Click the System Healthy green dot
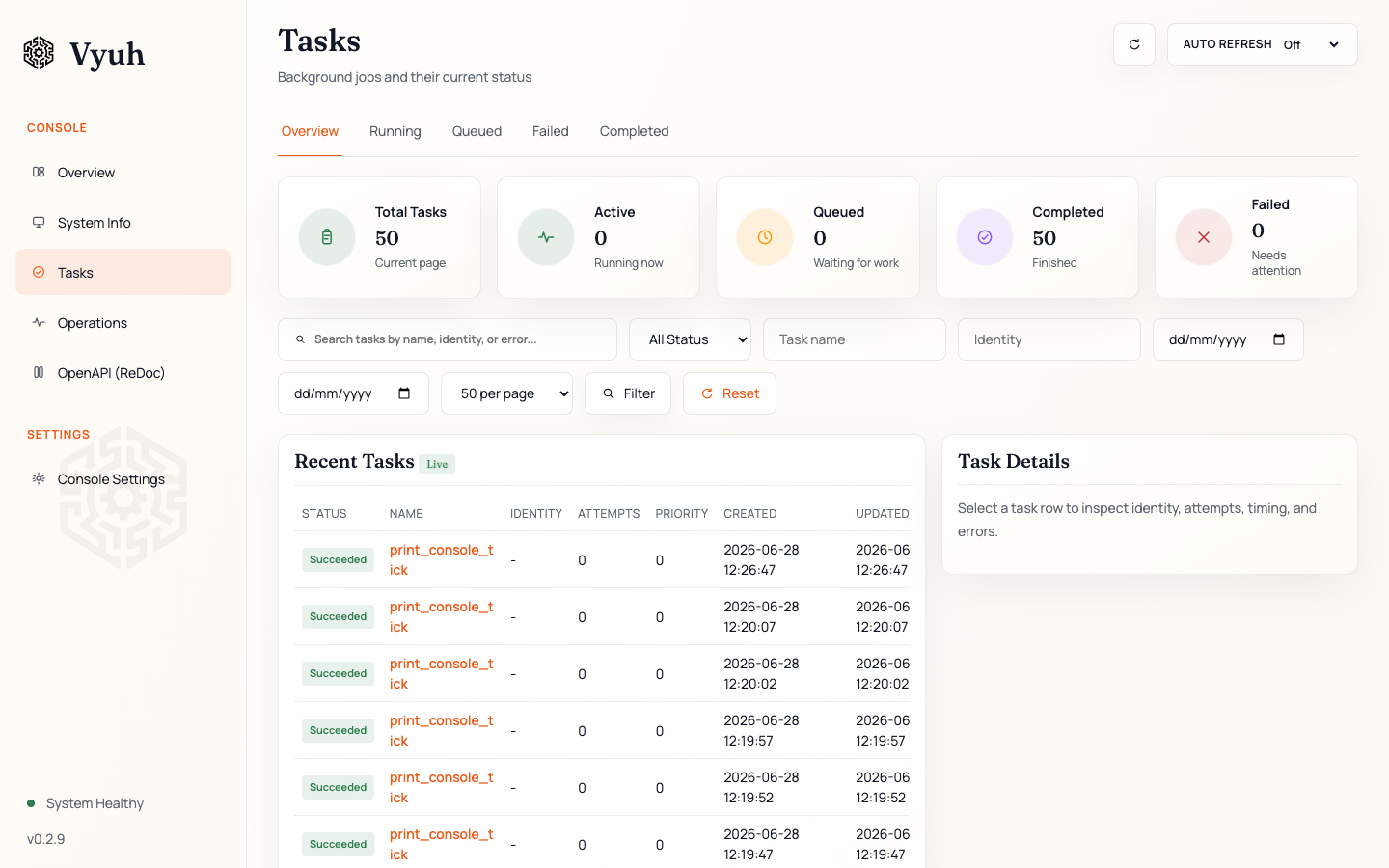Image resolution: width=1389 pixels, height=868 pixels. (x=31, y=803)
